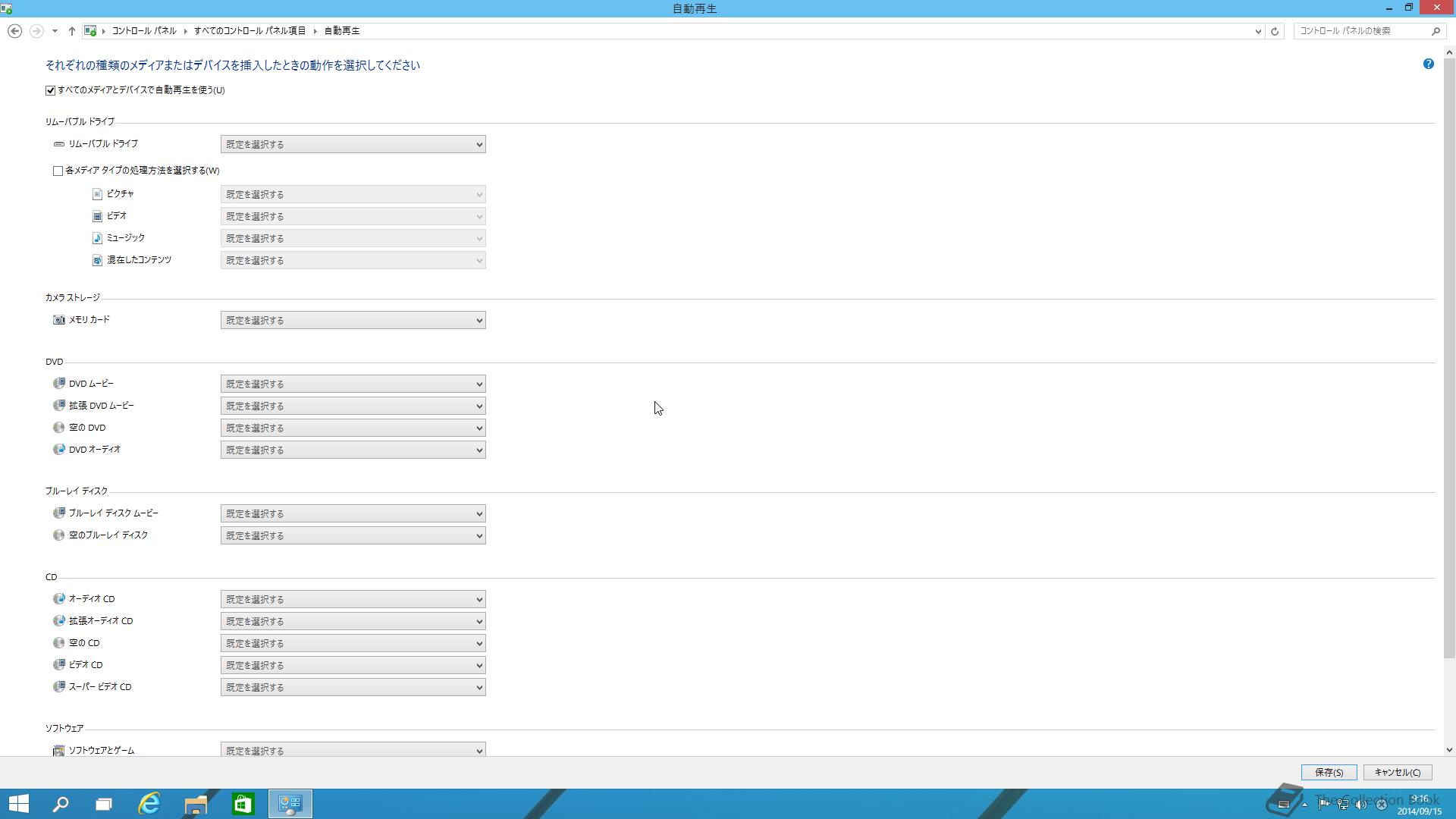
Task: Expand the address bar history dropdown arrow
Action: [x=1258, y=31]
